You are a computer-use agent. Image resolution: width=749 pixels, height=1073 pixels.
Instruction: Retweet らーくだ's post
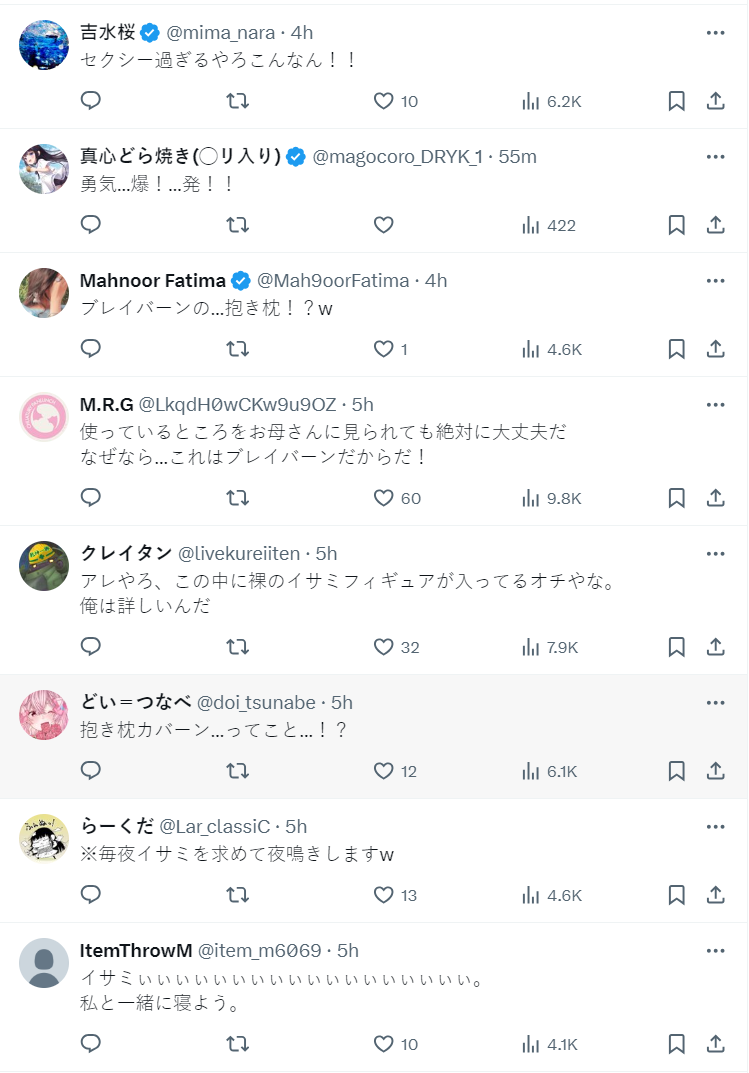pyautogui.click(x=238, y=895)
